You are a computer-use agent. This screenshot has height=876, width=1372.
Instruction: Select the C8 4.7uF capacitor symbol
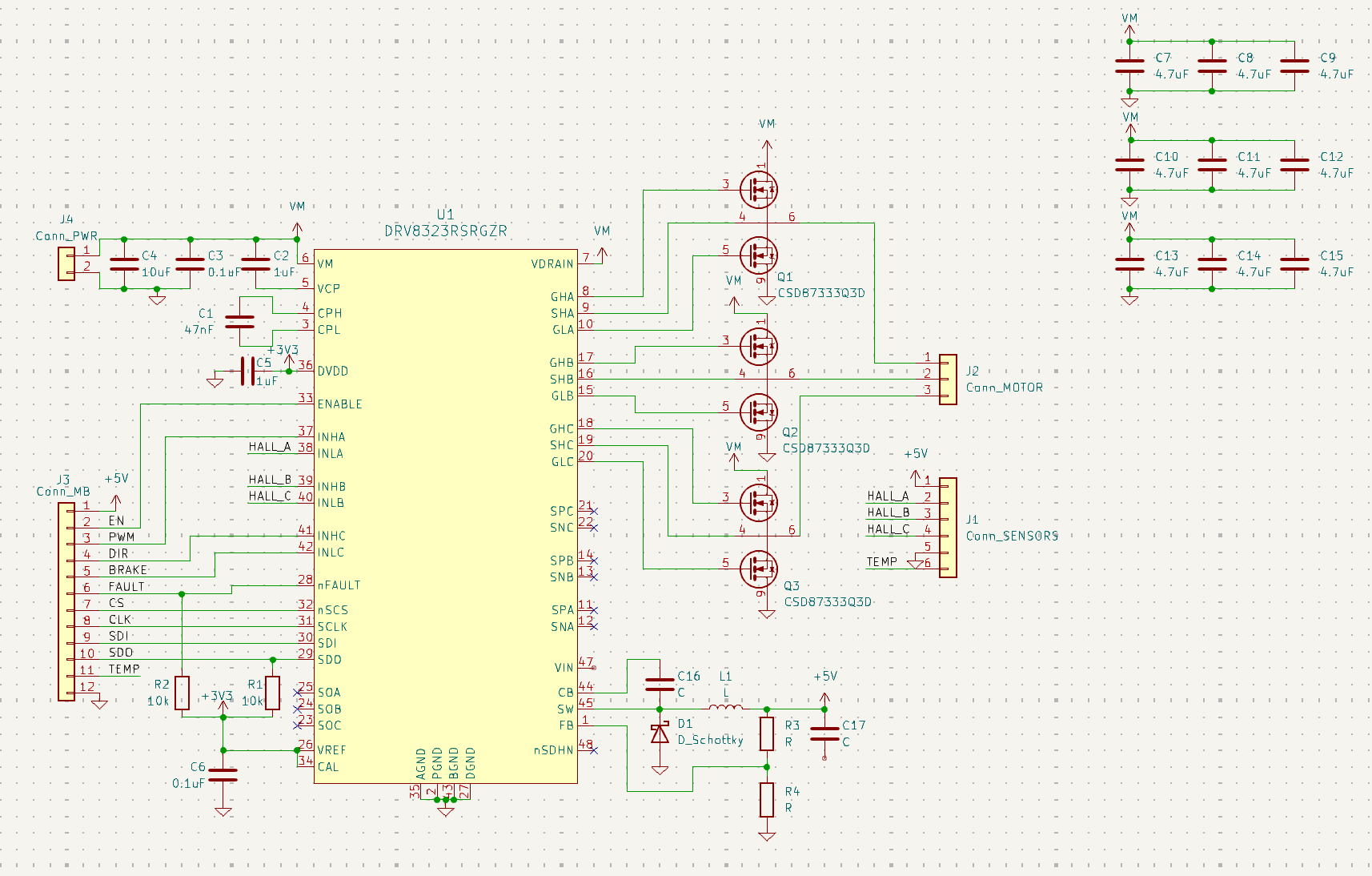(x=1212, y=66)
